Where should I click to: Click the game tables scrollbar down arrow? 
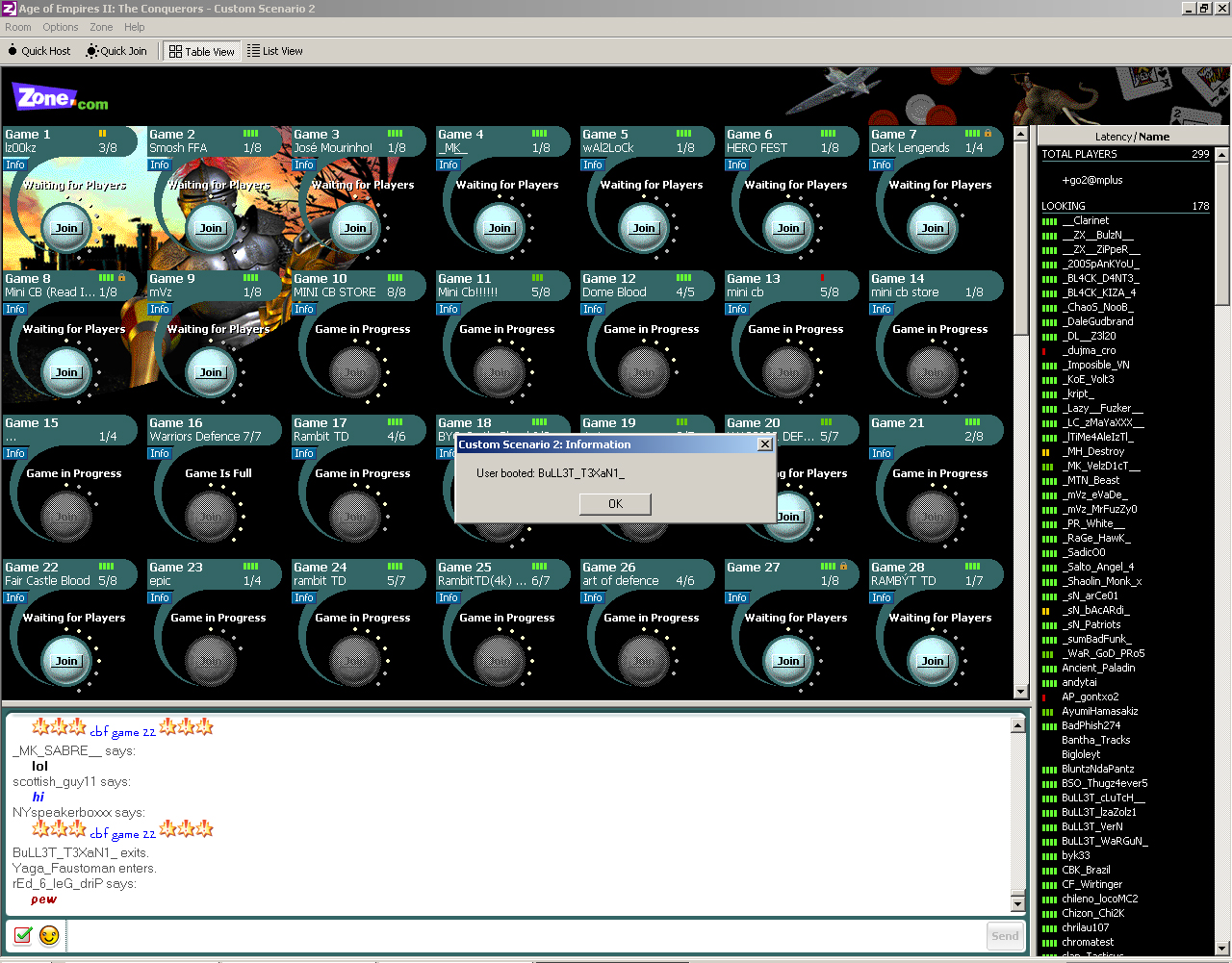pos(1021,692)
